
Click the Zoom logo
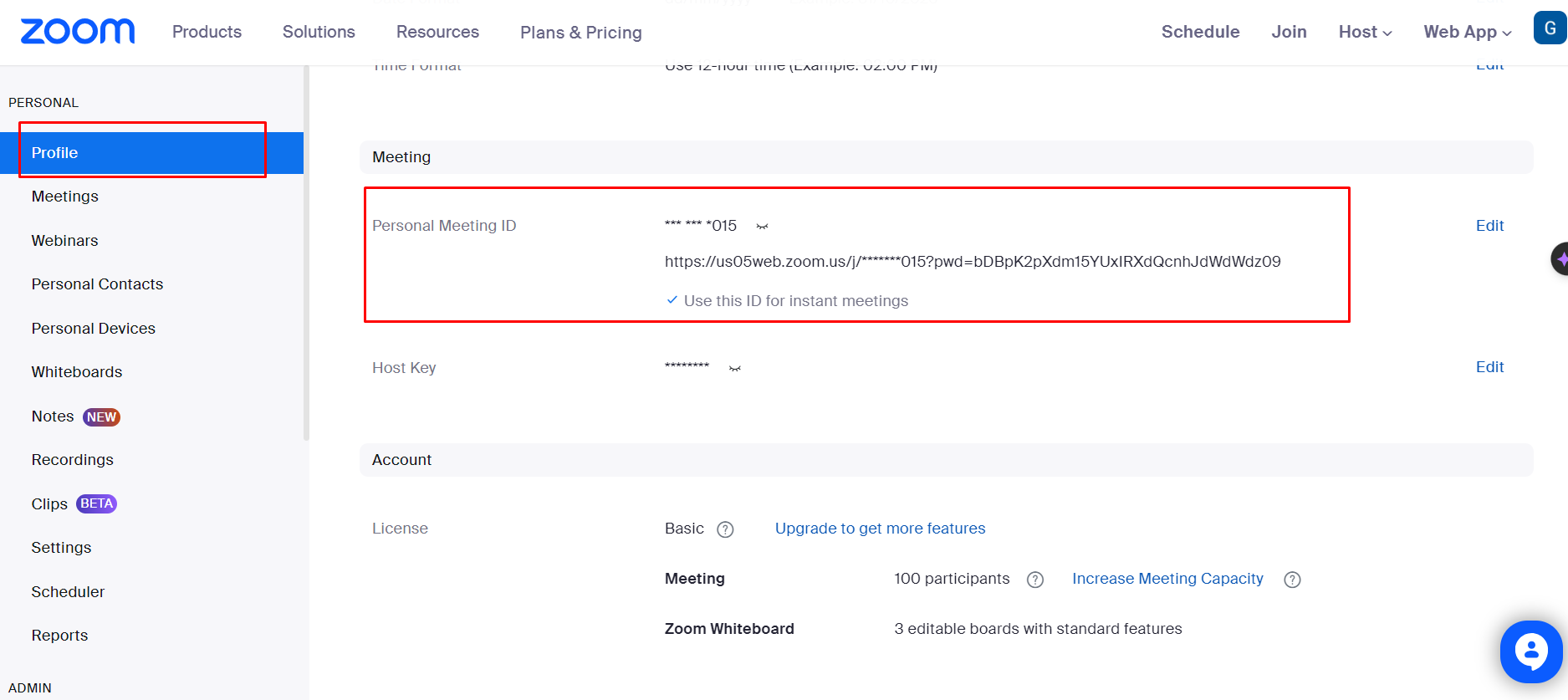[x=77, y=32]
